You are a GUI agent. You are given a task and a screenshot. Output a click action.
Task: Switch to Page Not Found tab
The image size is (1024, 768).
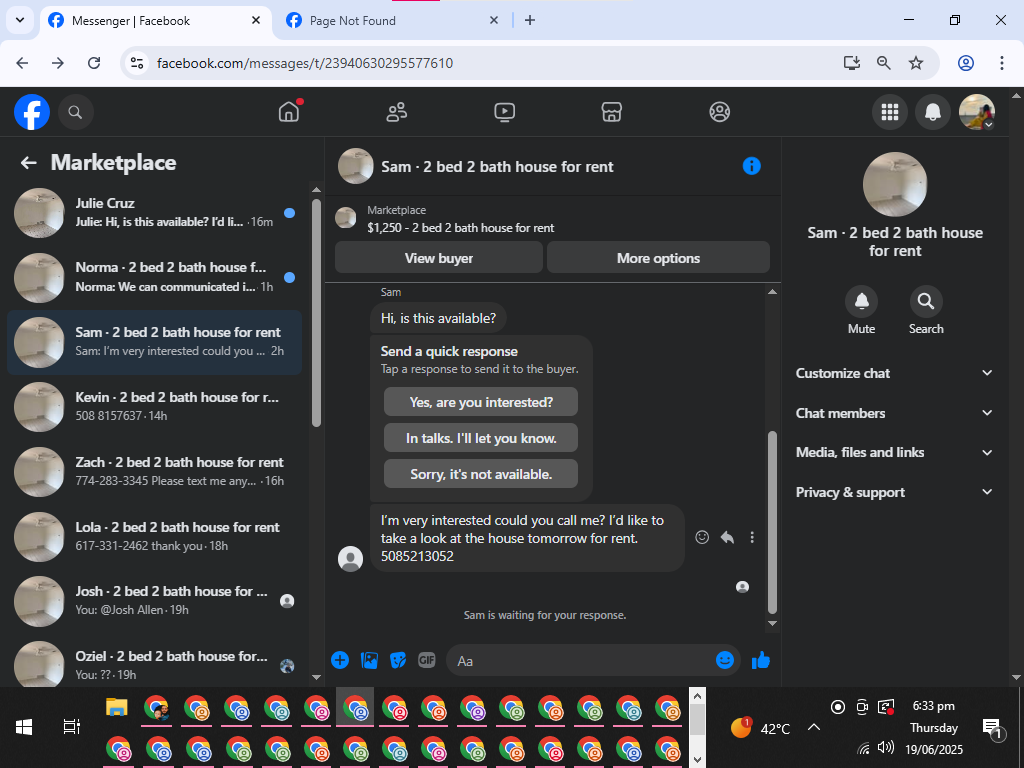pos(392,21)
